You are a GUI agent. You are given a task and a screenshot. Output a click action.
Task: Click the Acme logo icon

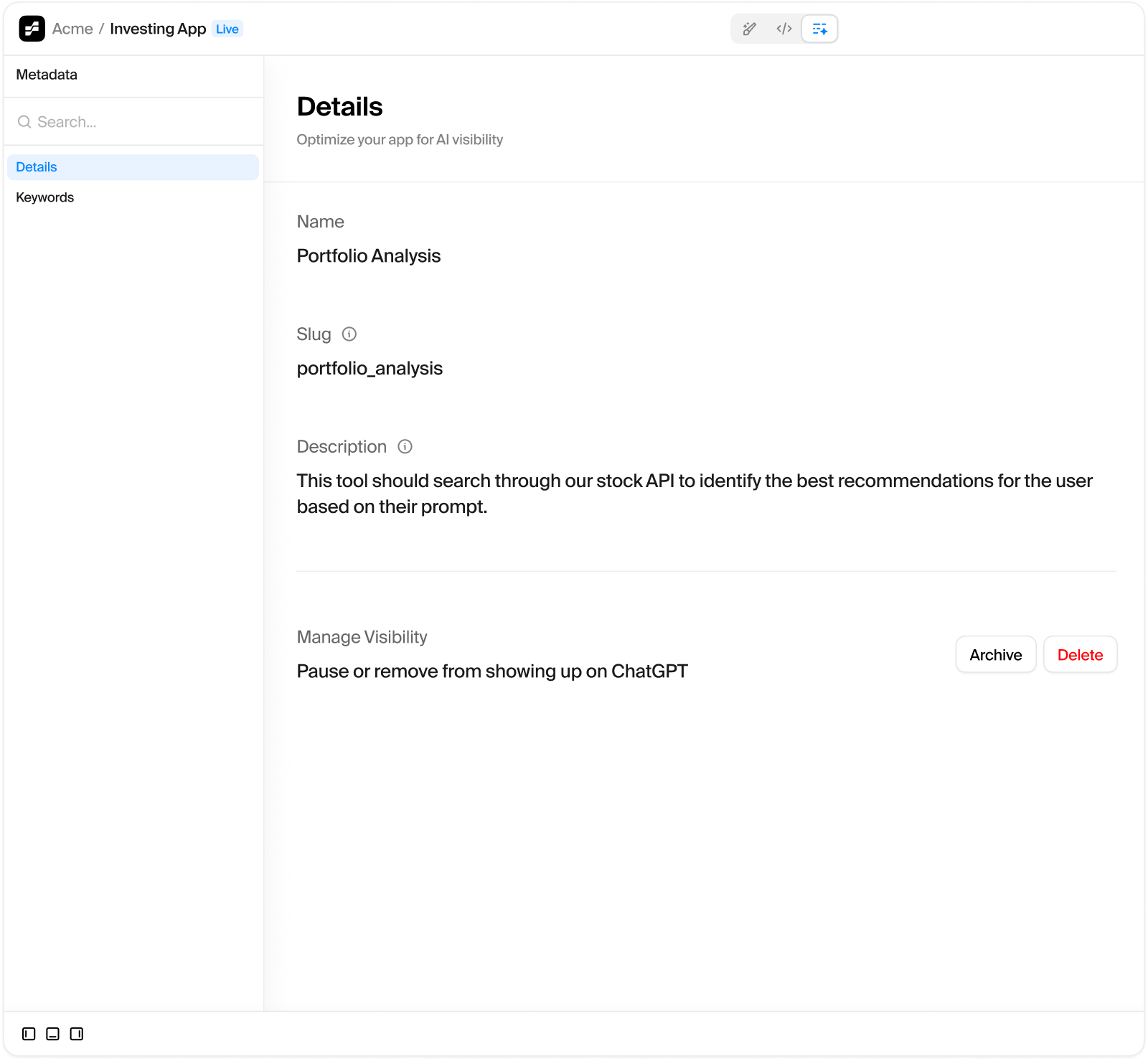tap(32, 29)
